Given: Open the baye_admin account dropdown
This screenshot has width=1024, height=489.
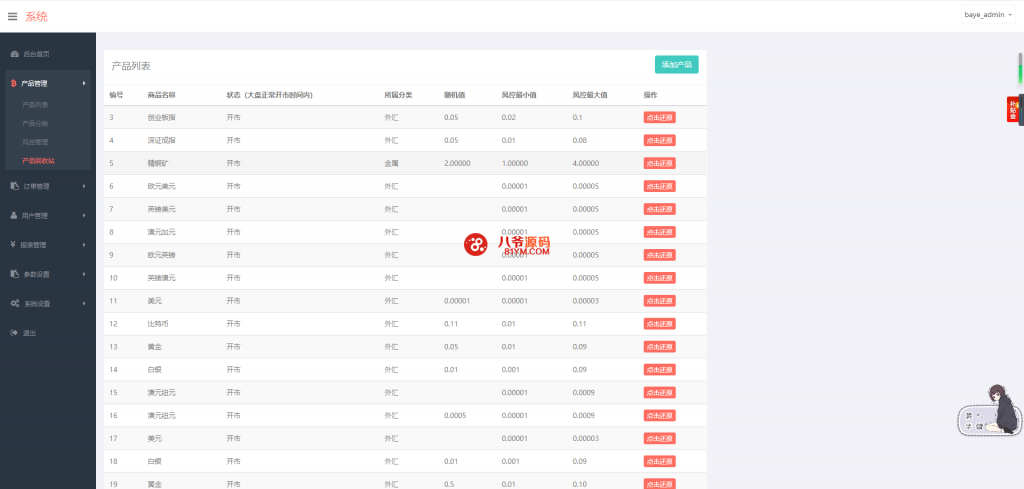Looking at the screenshot, I should tap(988, 14).
